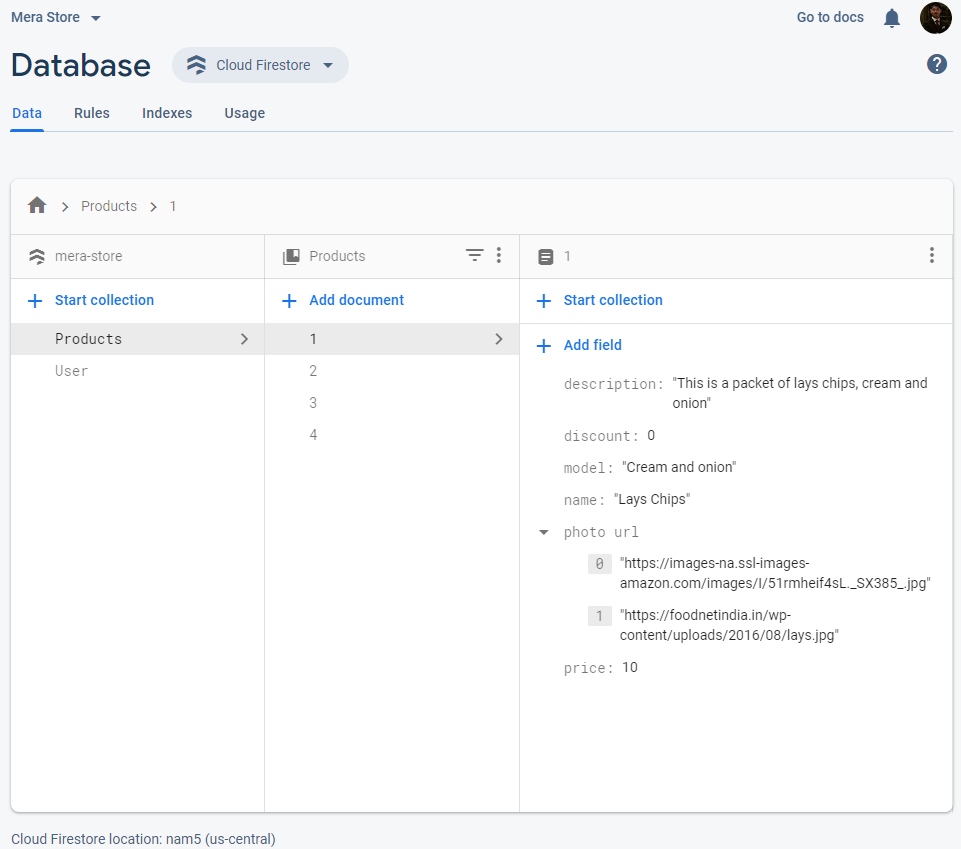
Task: Open the Cloud Firestore database selector
Action: pyautogui.click(x=260, y=65)
